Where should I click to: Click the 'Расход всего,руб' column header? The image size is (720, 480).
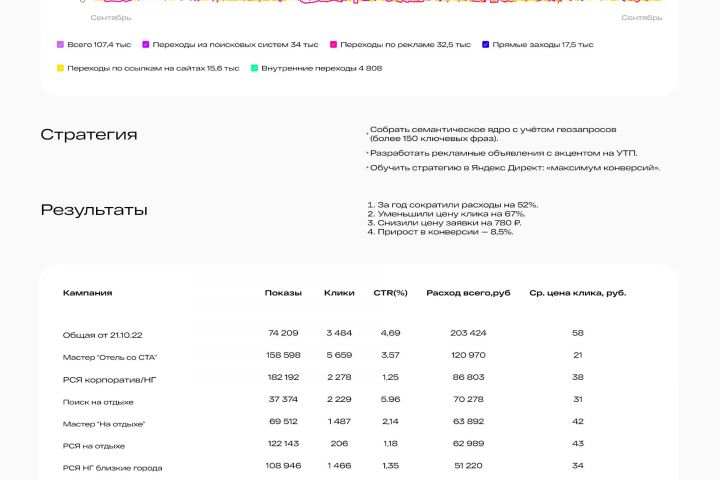(468, 293)
